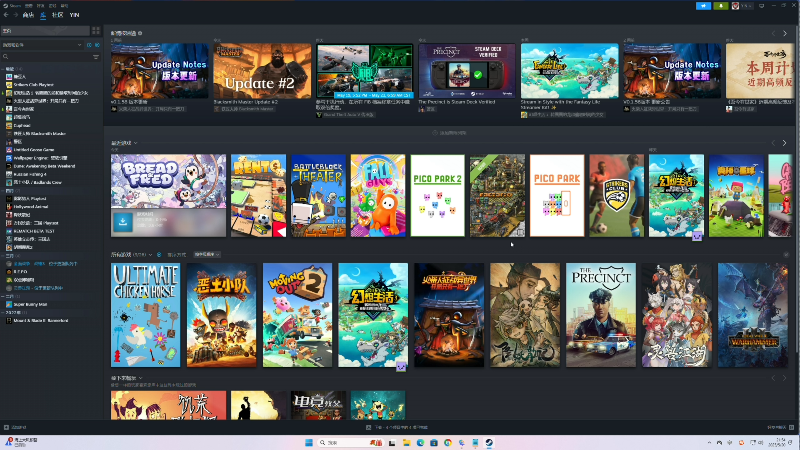Open the YIN profile tab
The image size is (800, 450).
(74, 15)
